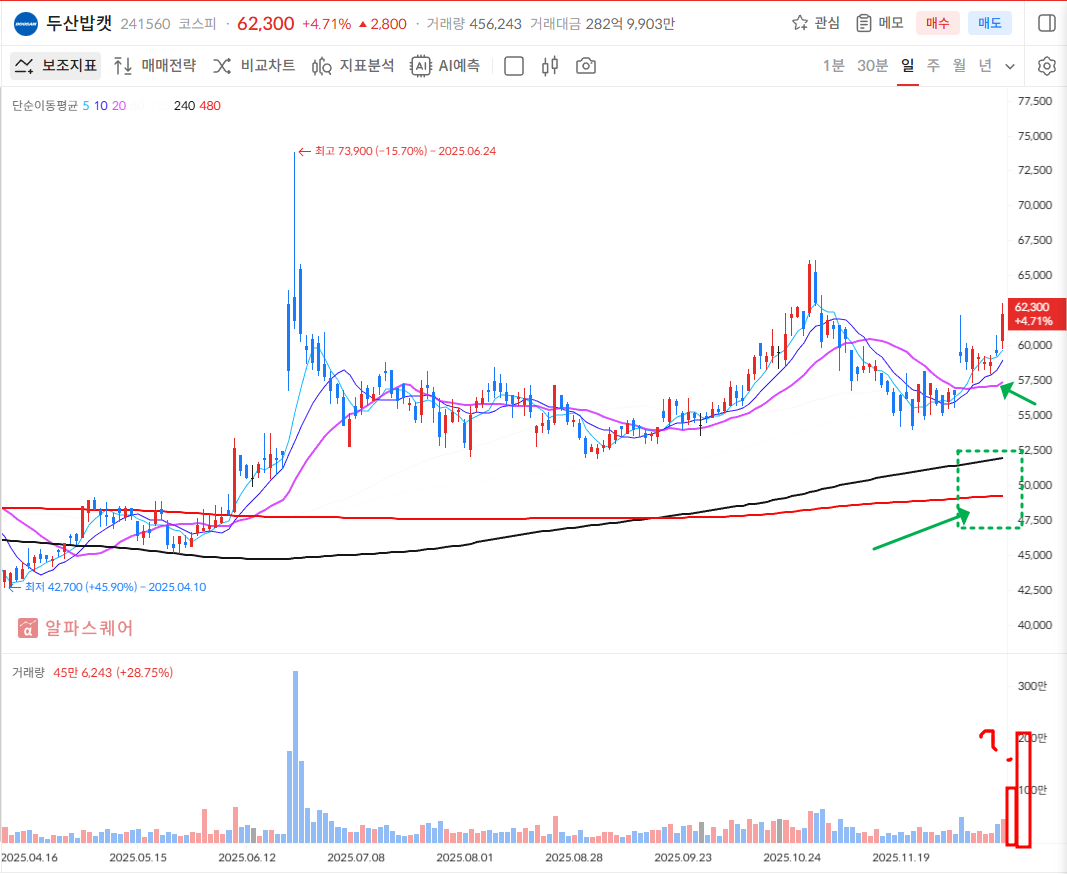Select the 480 moving average label
Viewport: 1067px width, 874px height.
tap(210, 106)
